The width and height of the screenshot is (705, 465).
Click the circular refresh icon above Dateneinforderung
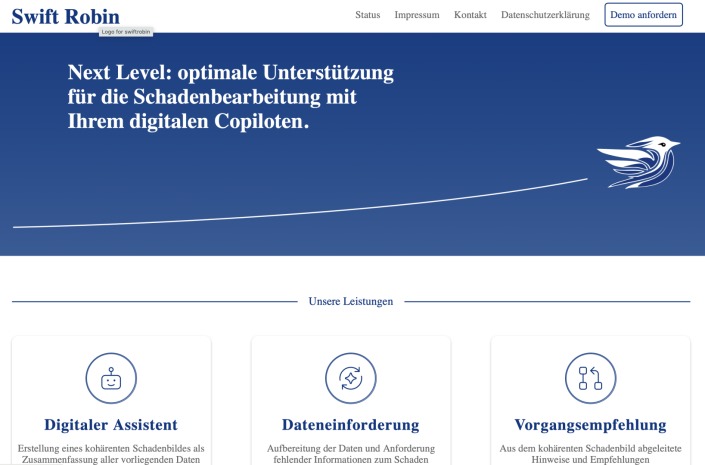tap(351, 378)
